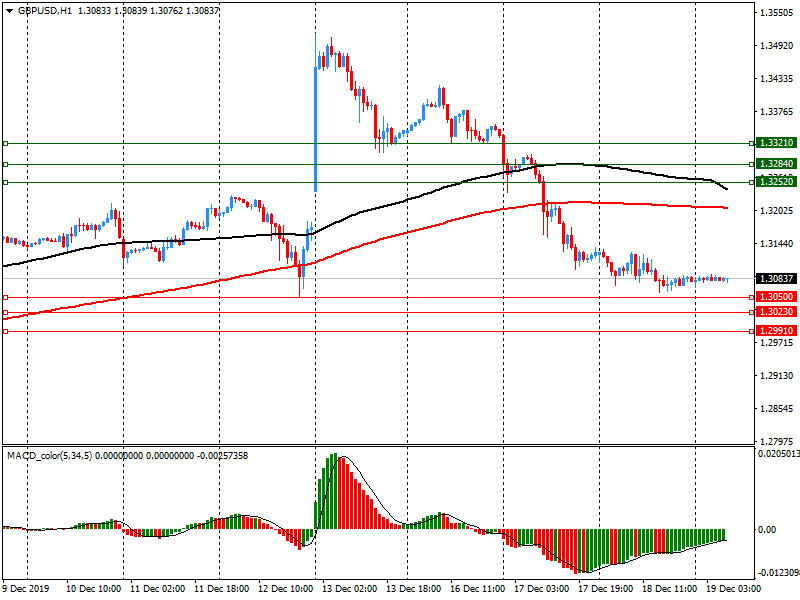
Task: Click left handle of 1.29910 line
Action: (5, 331)
